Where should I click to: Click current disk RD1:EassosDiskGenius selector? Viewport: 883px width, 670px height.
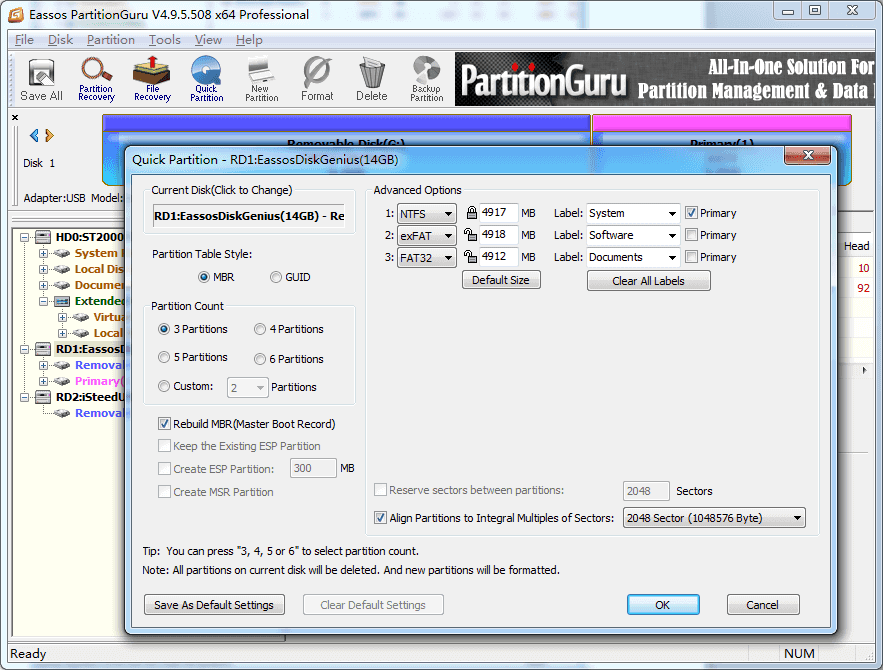(x=249, y=216)
